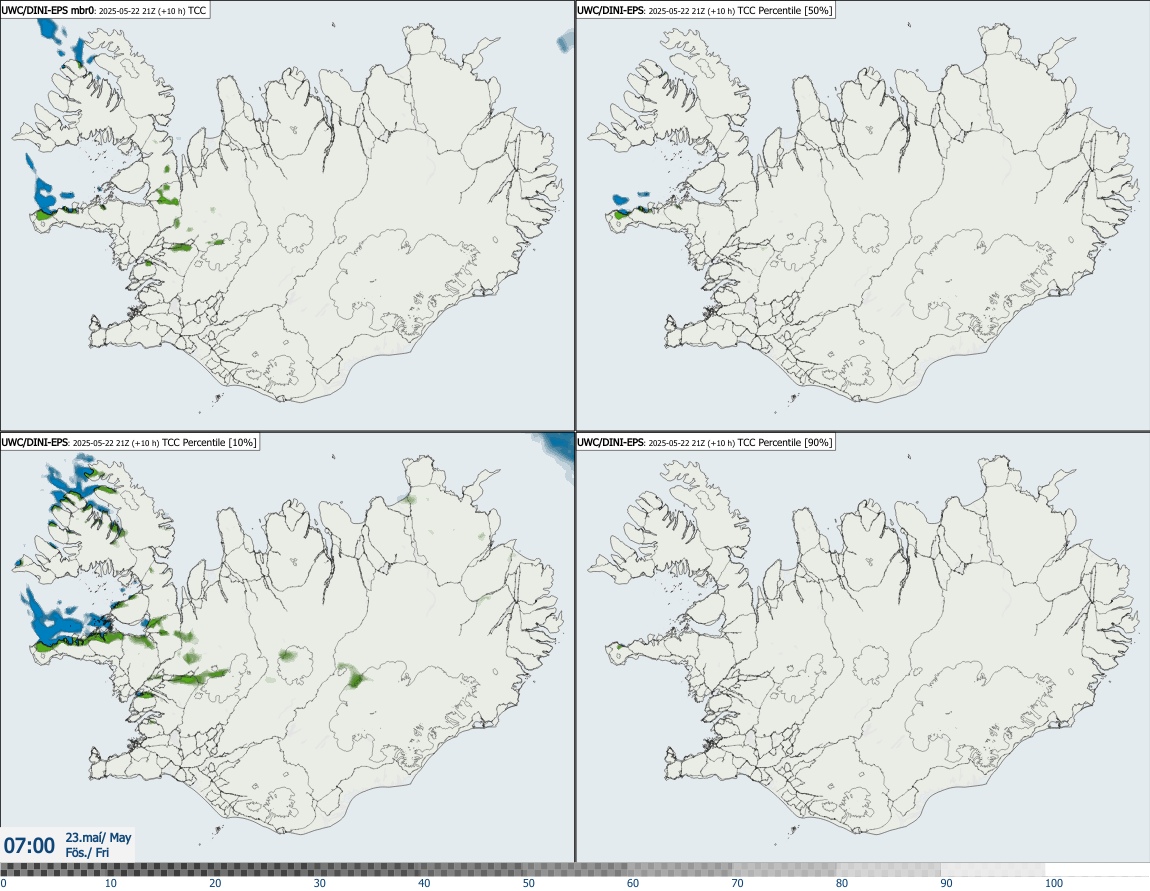Click the TCC Percentile [10%] panel title

tap(129, 442)
